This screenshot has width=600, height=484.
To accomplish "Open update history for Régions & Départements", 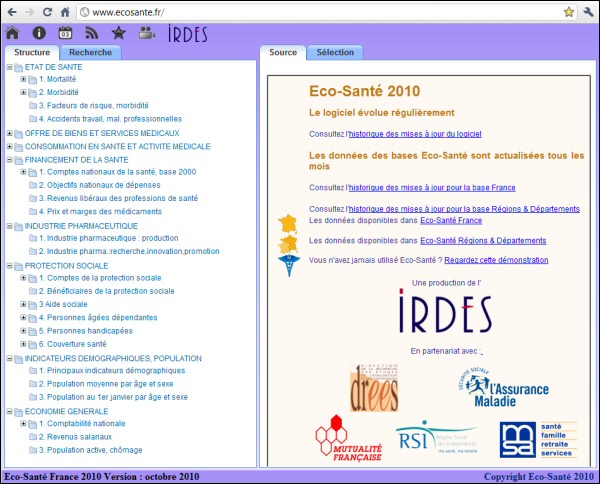I will (x=464, y=209).
